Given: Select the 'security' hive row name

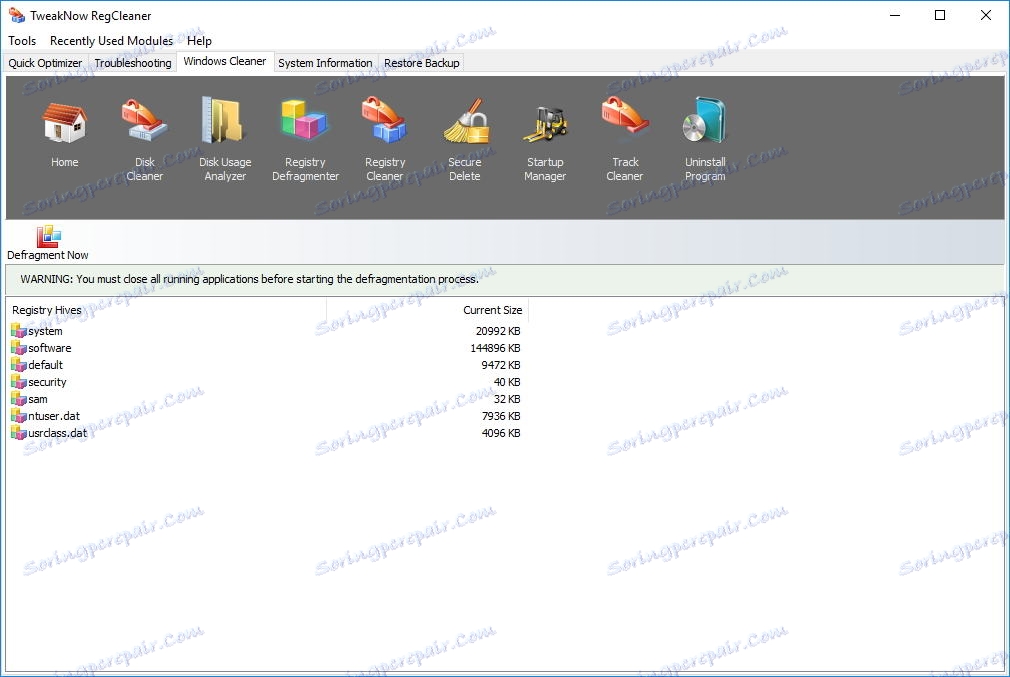Looking at the screenshot, I should [x=47, y=382].
